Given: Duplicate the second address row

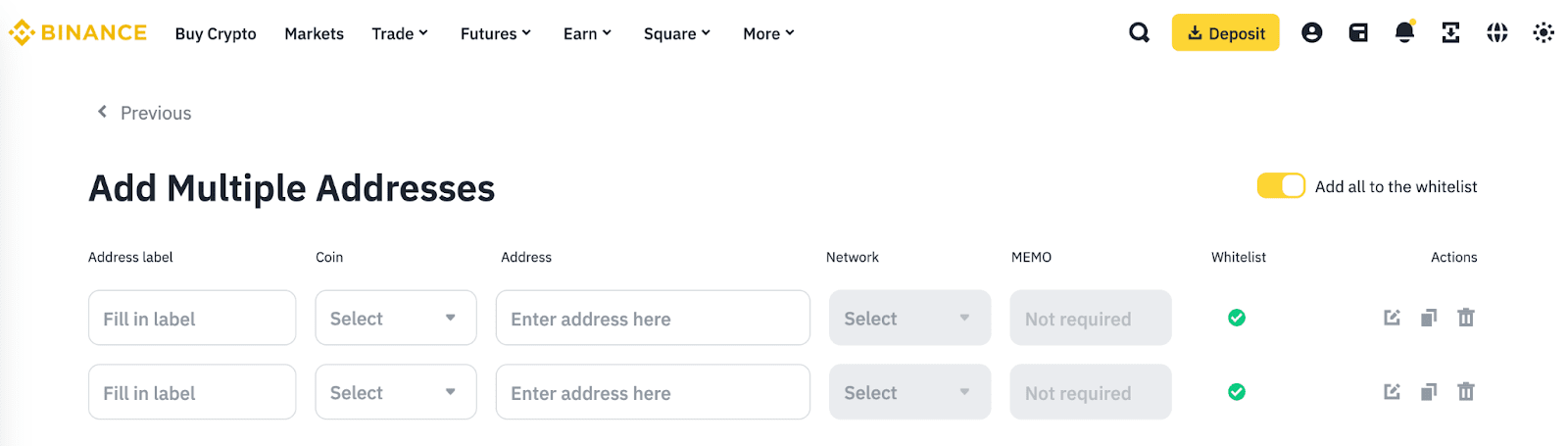Looking at the screenshot, I should tap(1429, 392).
